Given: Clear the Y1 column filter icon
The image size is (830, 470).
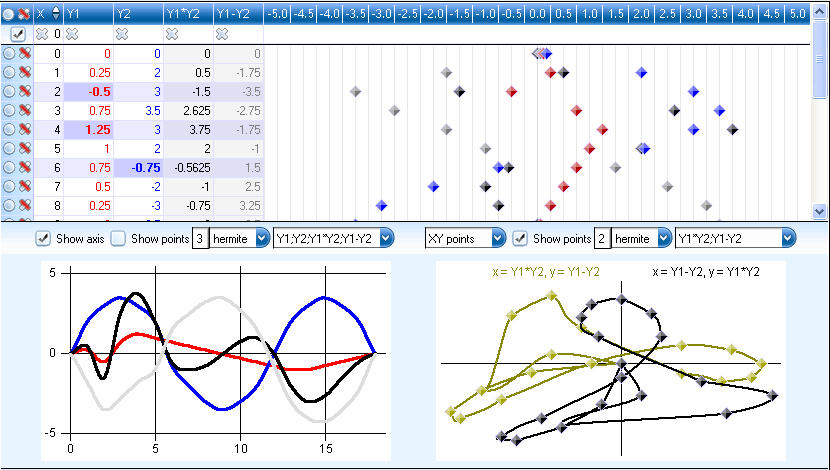Looking at the screenshot, I should click(72, 34).
